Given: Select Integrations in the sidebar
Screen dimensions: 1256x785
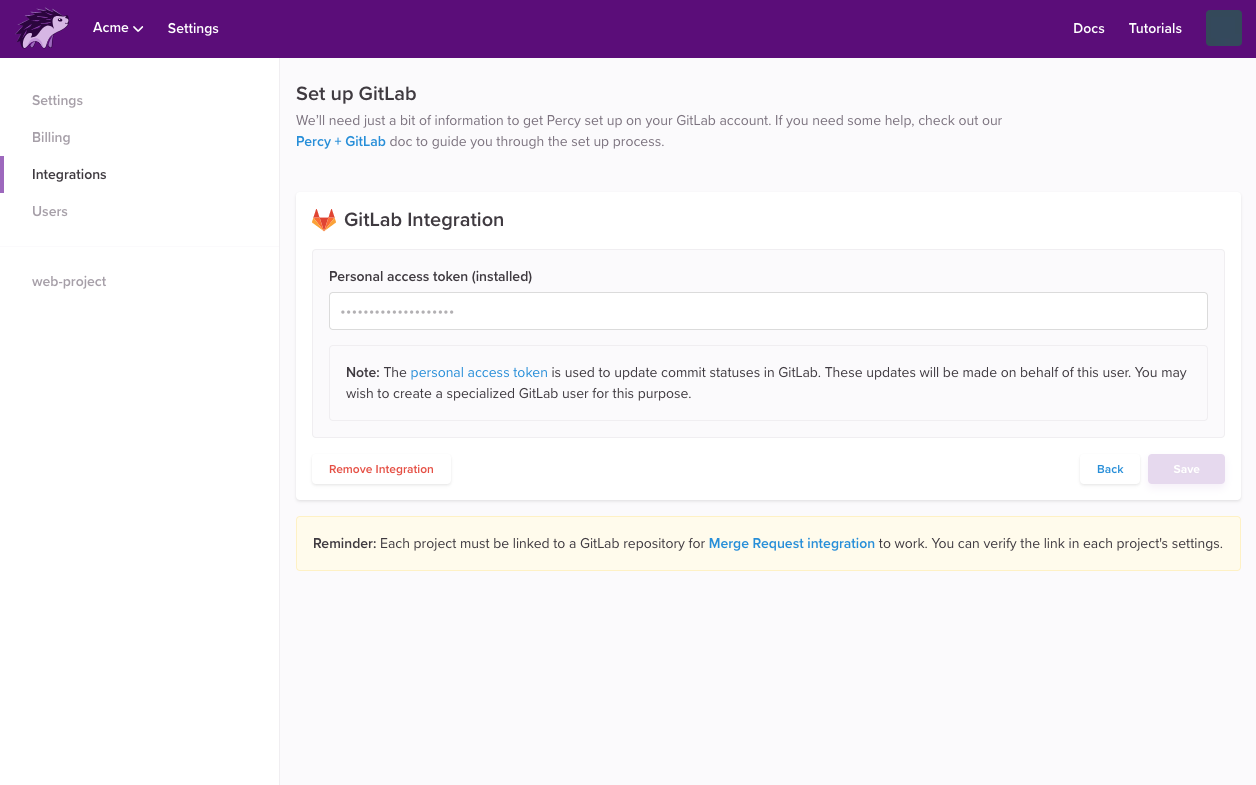Looking at the screenshot, I should 69,174.
